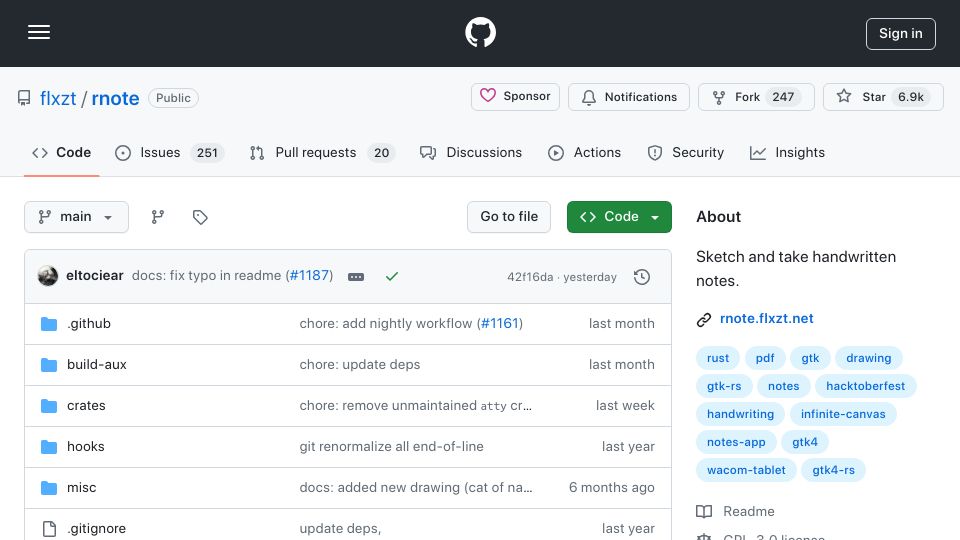The width and height of the screenshot is (960, 540).
Task: Expand the main branch dropdown
Action: coord(77,217)
